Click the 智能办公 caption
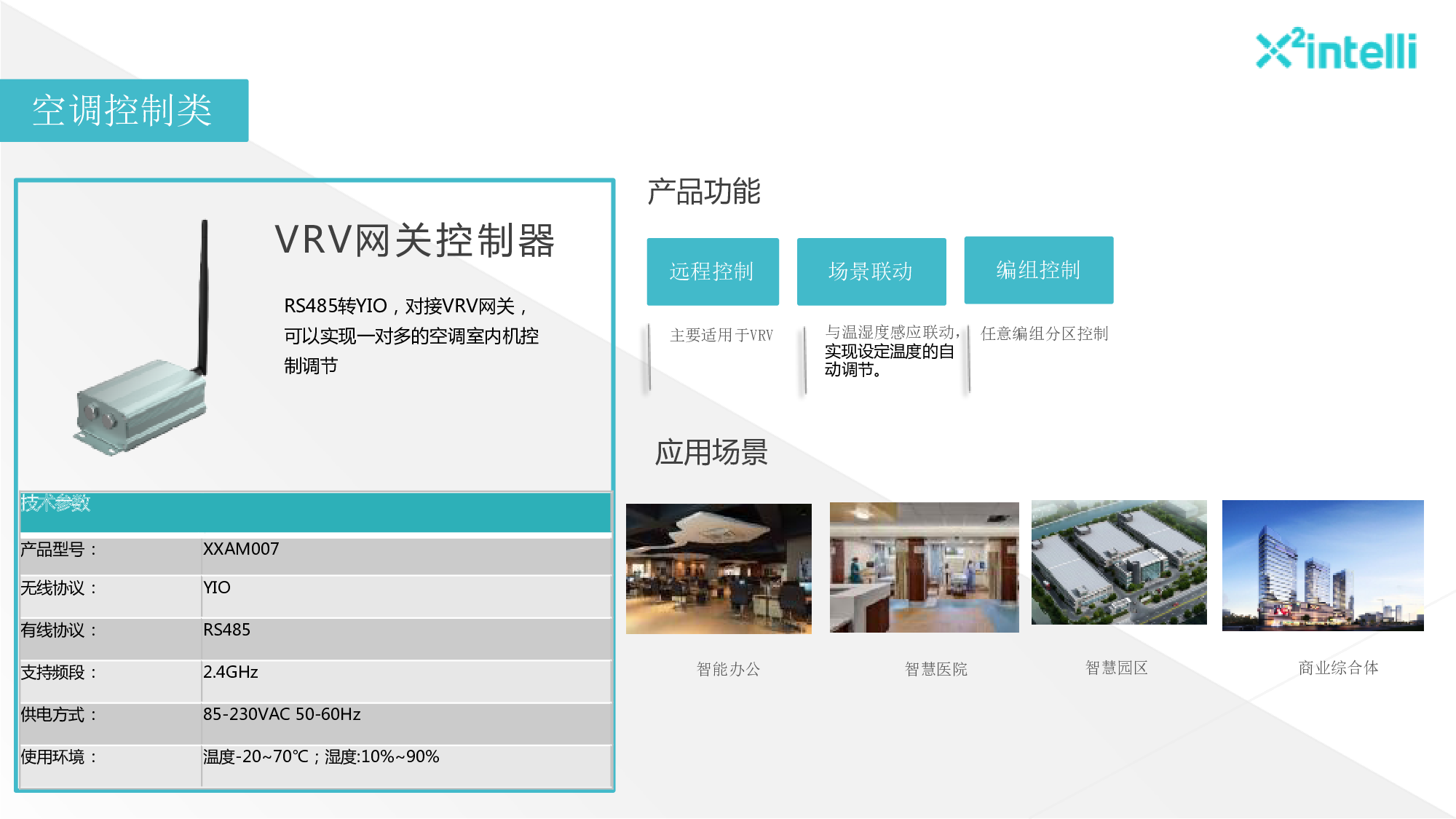 (x=729, y=669)
